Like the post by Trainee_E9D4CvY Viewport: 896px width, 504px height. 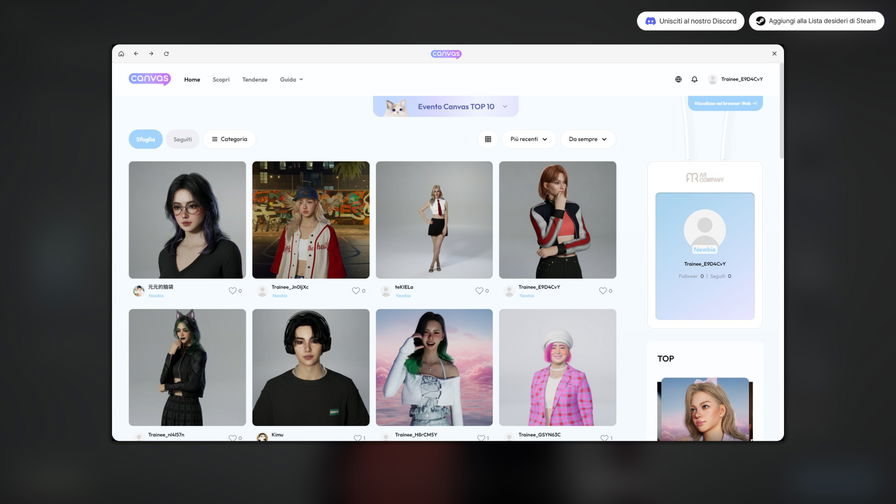coord(603,291)
